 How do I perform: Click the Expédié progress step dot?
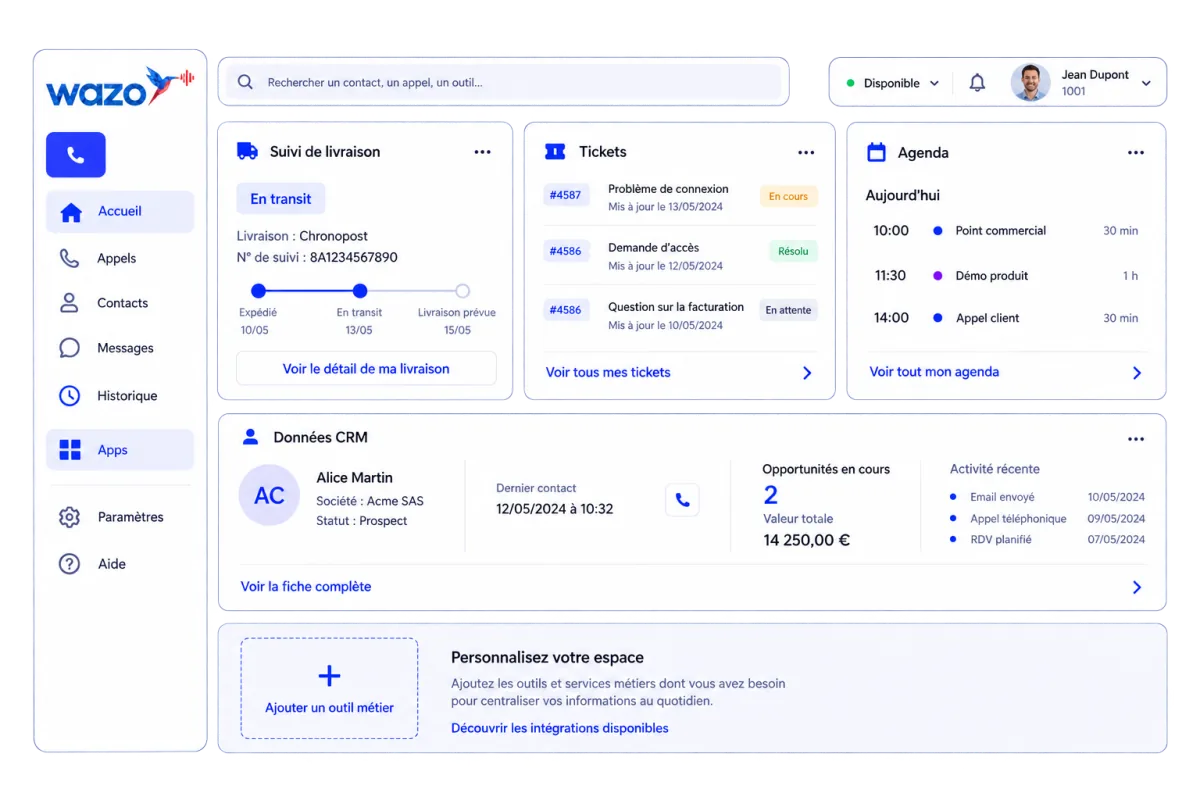pos(258,291)
